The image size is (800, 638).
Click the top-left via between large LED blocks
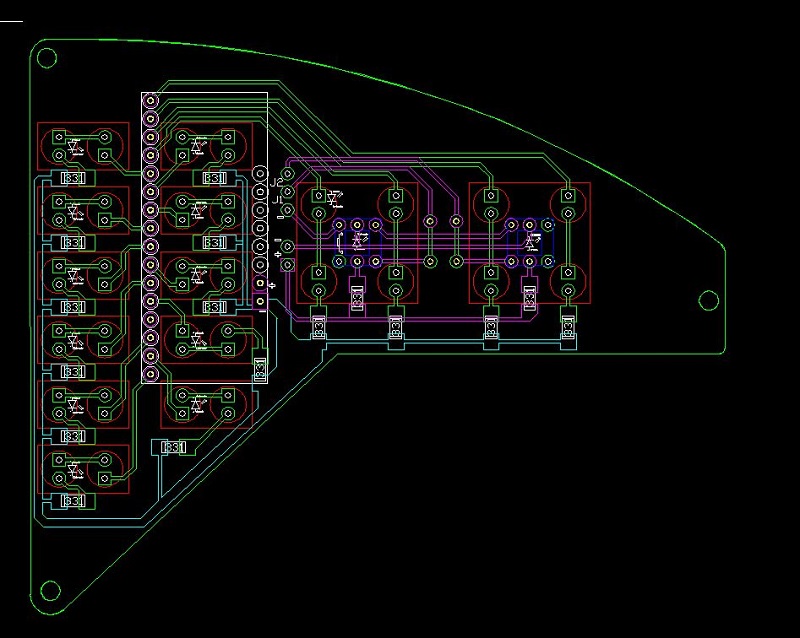[430, 221]
